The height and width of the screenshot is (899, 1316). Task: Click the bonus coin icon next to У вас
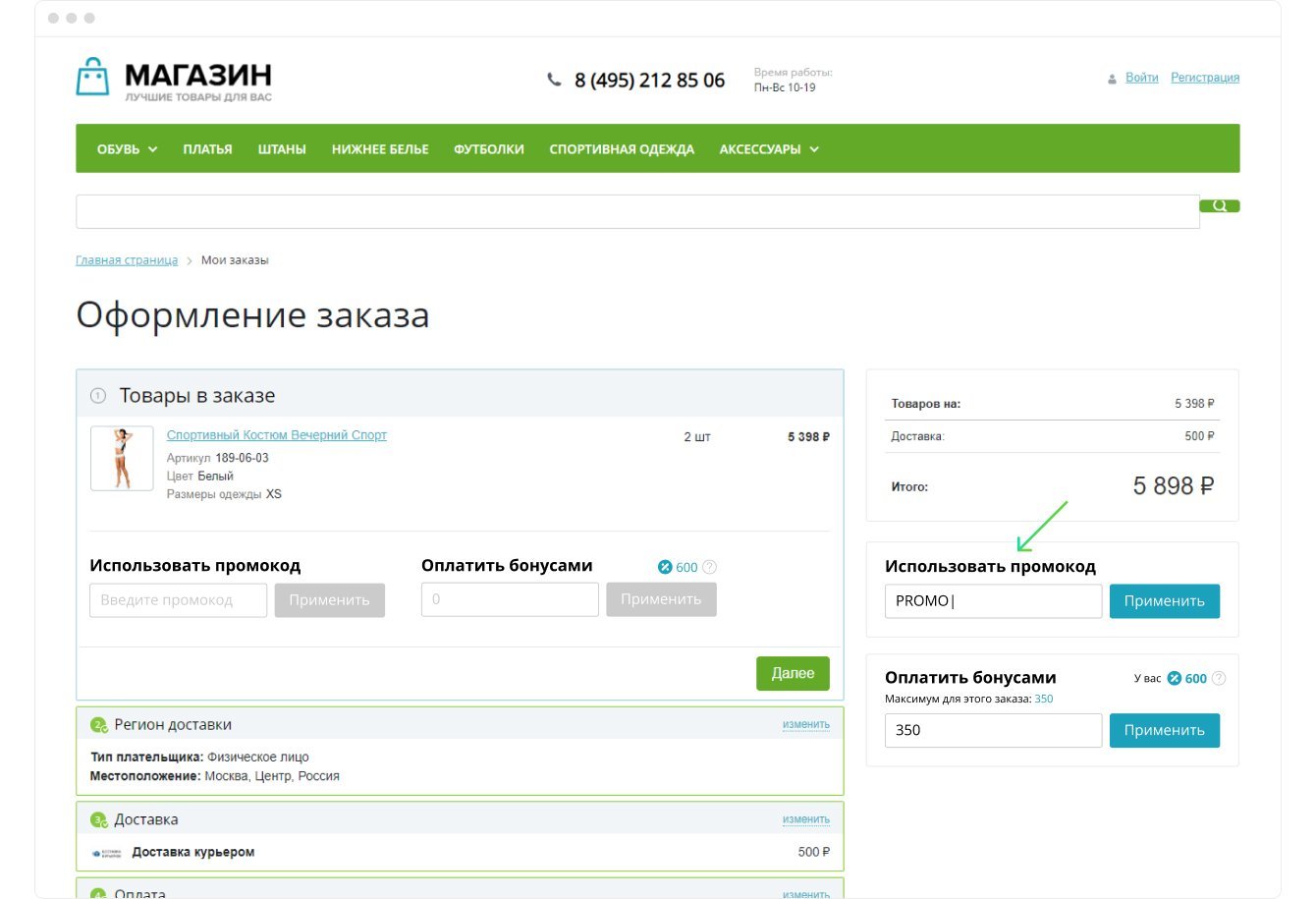[1174, 678]
